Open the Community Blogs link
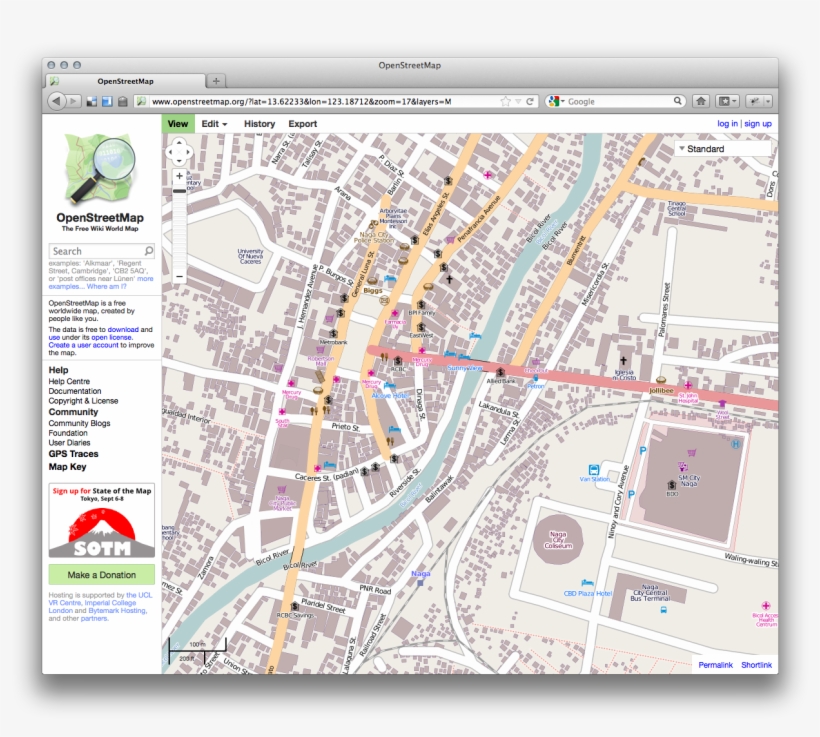The width and height of the screenshot is (820, 737). [x=79, y=423]
